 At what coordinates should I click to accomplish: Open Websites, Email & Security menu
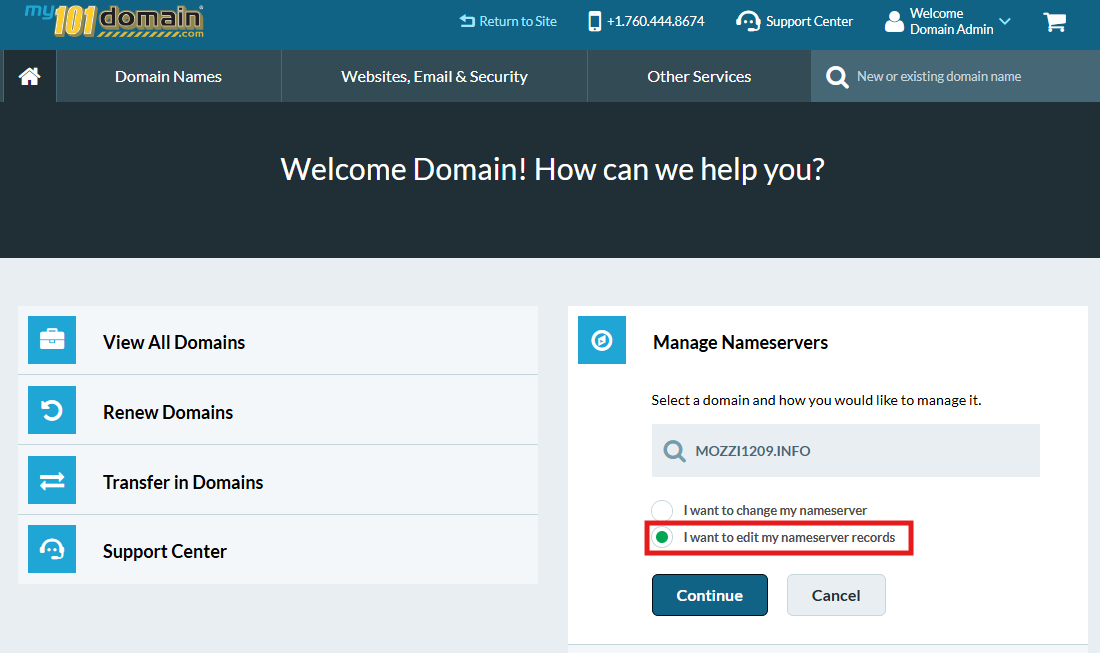click(x=434, y=77)
